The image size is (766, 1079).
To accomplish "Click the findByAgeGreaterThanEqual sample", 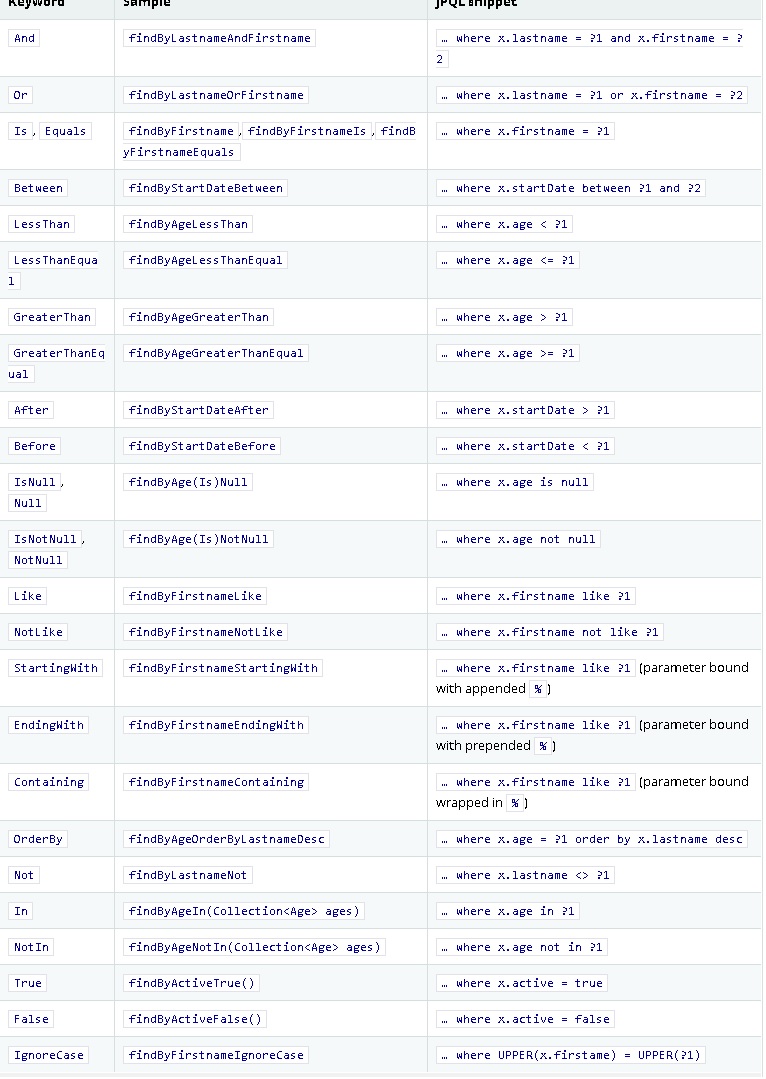I will (x=216, y=353).
